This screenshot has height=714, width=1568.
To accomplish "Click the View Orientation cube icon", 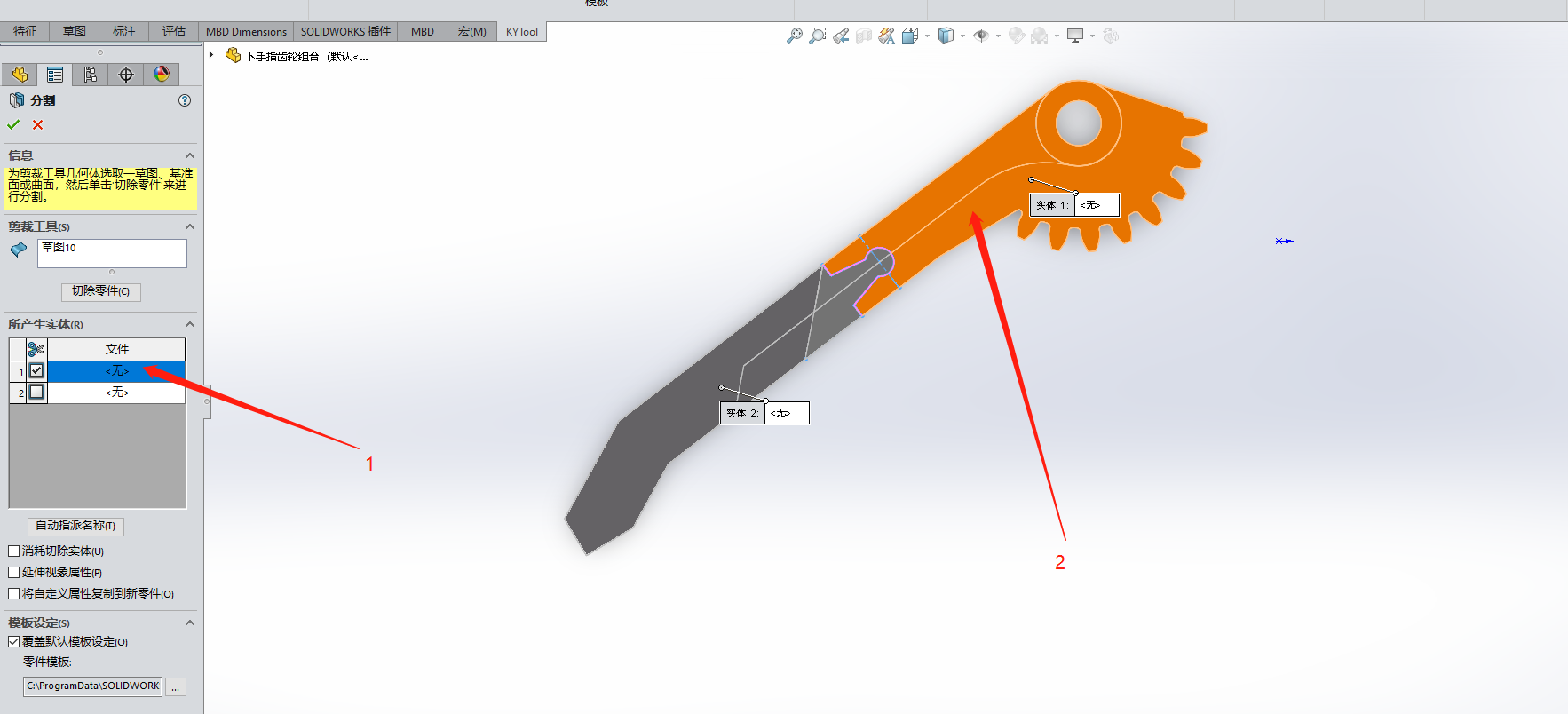I will tap(910, 36).
